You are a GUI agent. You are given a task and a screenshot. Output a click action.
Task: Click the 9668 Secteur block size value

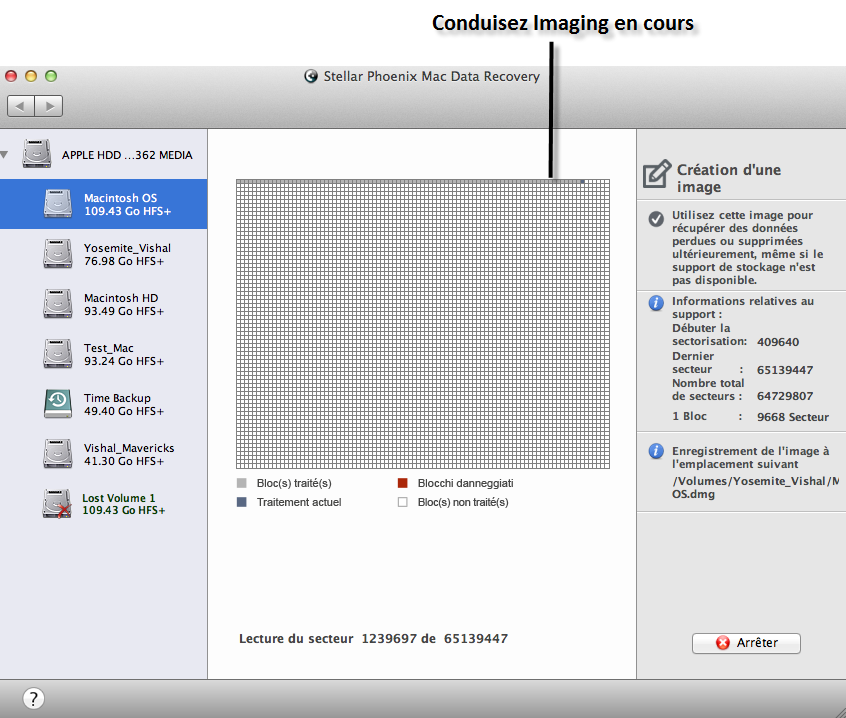point(793,417)
